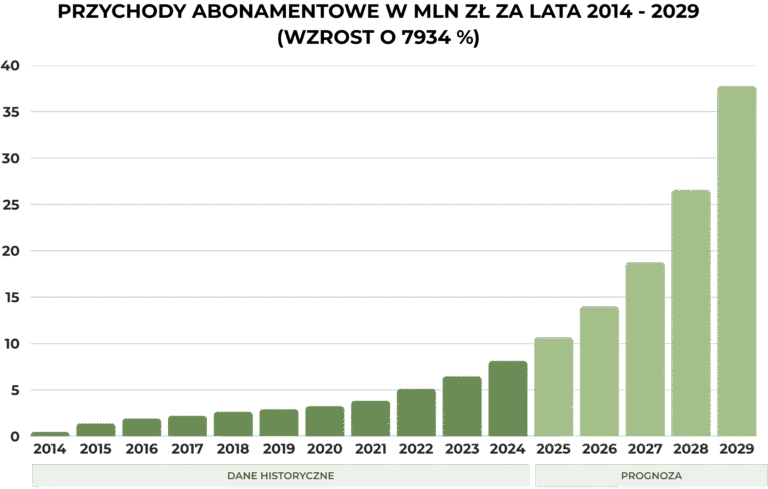Click the chart title text
Screen dimensions: 768x489
(x=384, y=15)
